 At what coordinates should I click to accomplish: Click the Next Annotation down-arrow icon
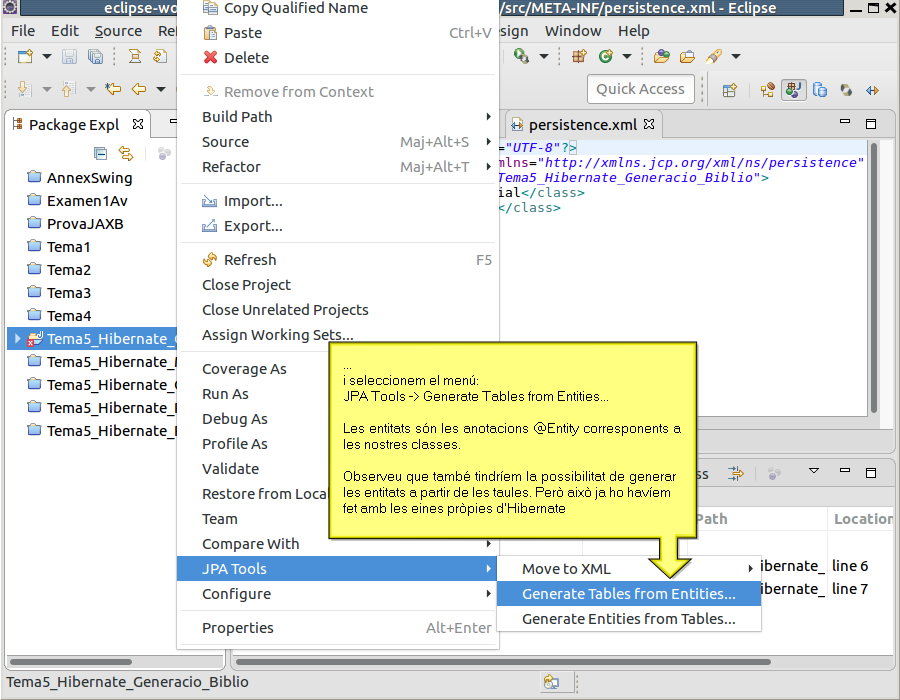click(24, 89)
